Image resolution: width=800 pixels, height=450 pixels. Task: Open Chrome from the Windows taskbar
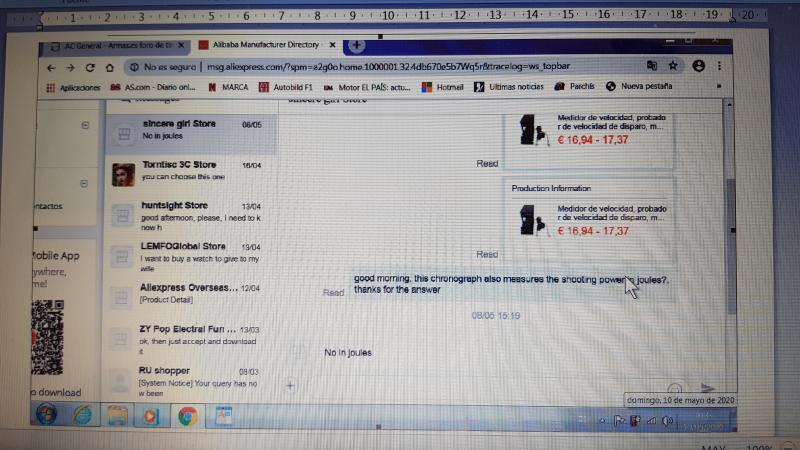click(187, 414)
